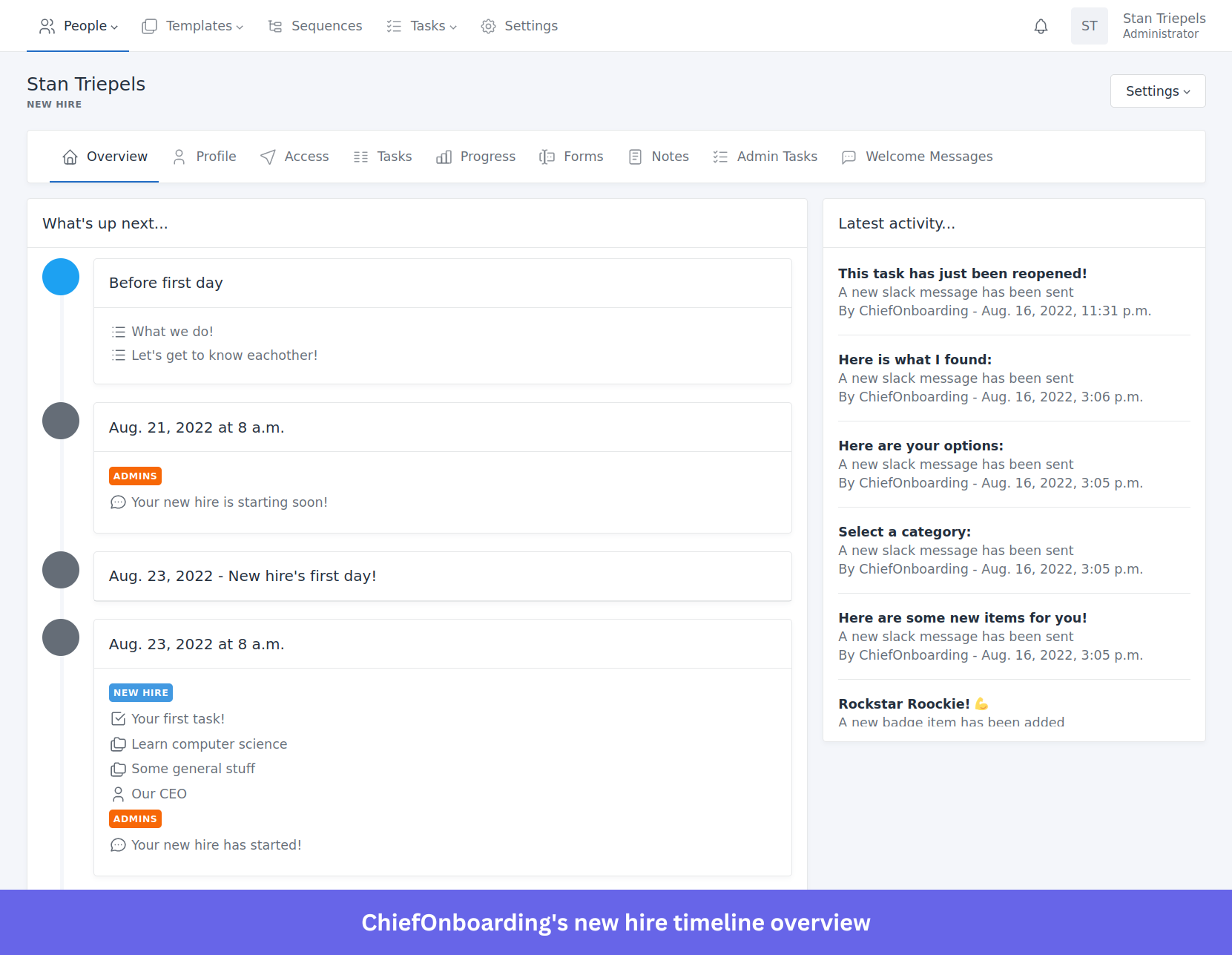Click the blue Before first day timeline marker
Screen dimensions: 1232x955
click(61, 277)
